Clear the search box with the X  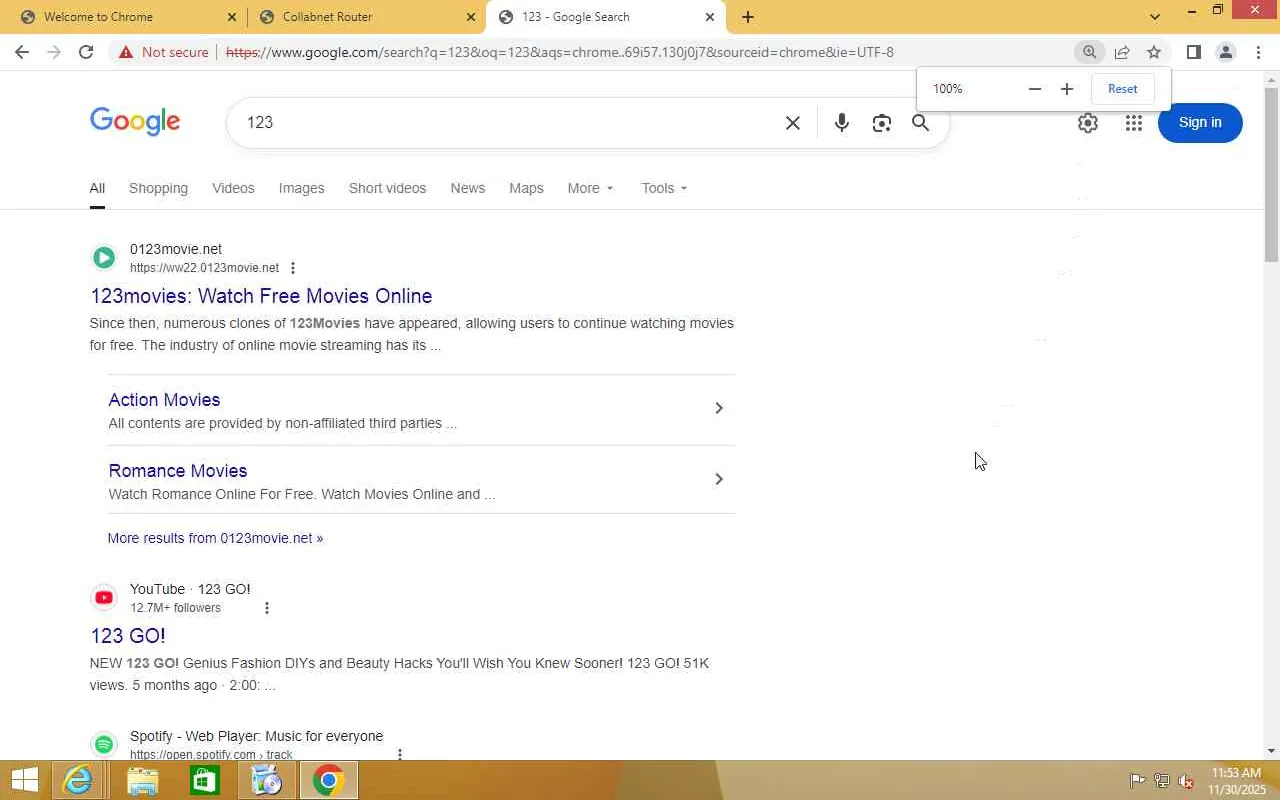point(793,123)
